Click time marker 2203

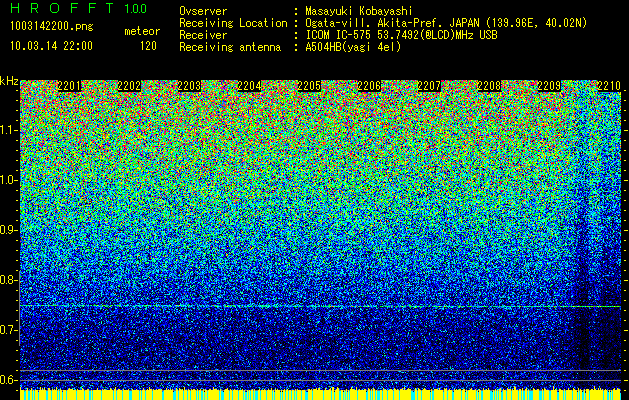pos(189,86)
